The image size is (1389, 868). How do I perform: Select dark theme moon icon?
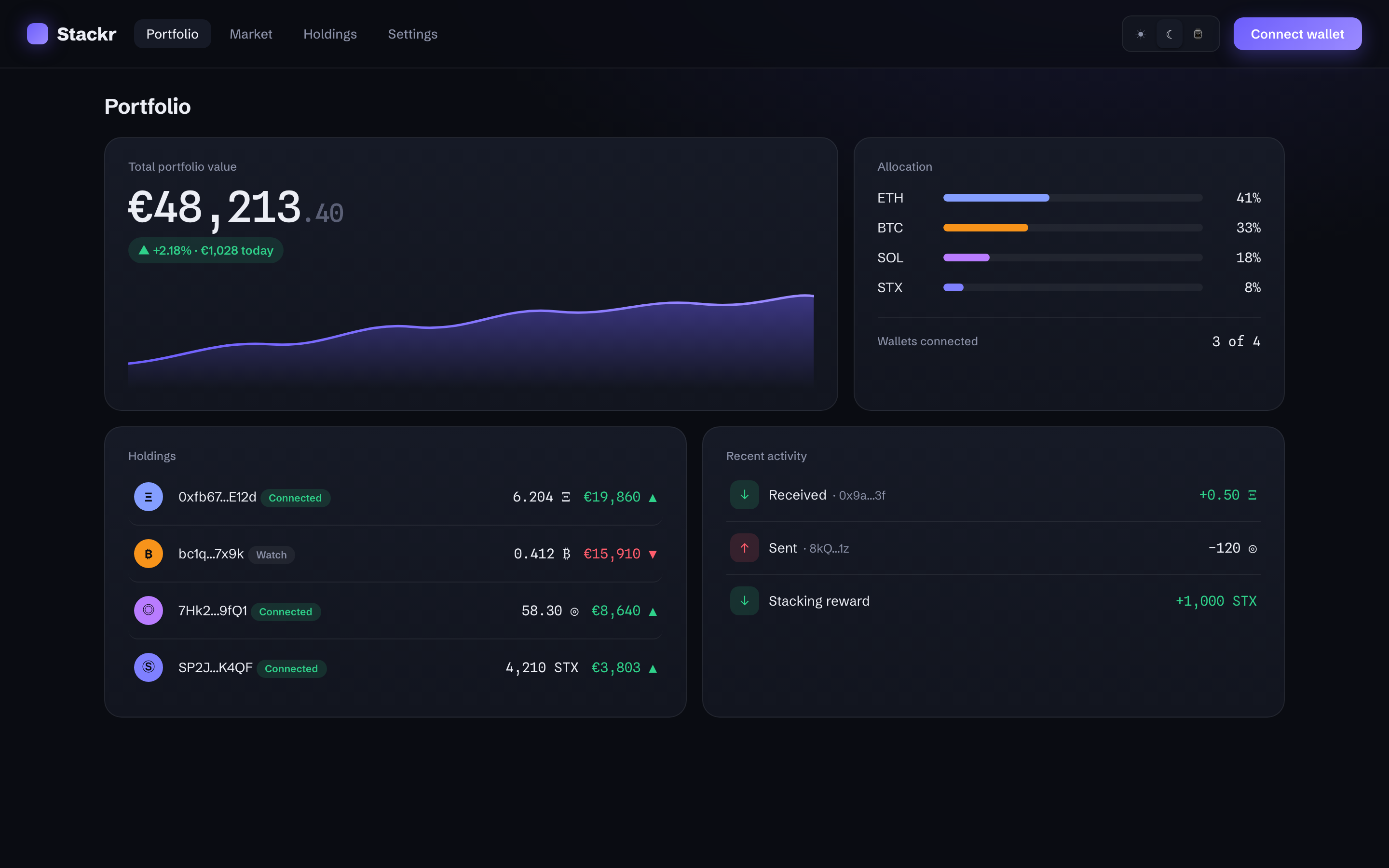pyautogui.click(x=1169, y=34)
